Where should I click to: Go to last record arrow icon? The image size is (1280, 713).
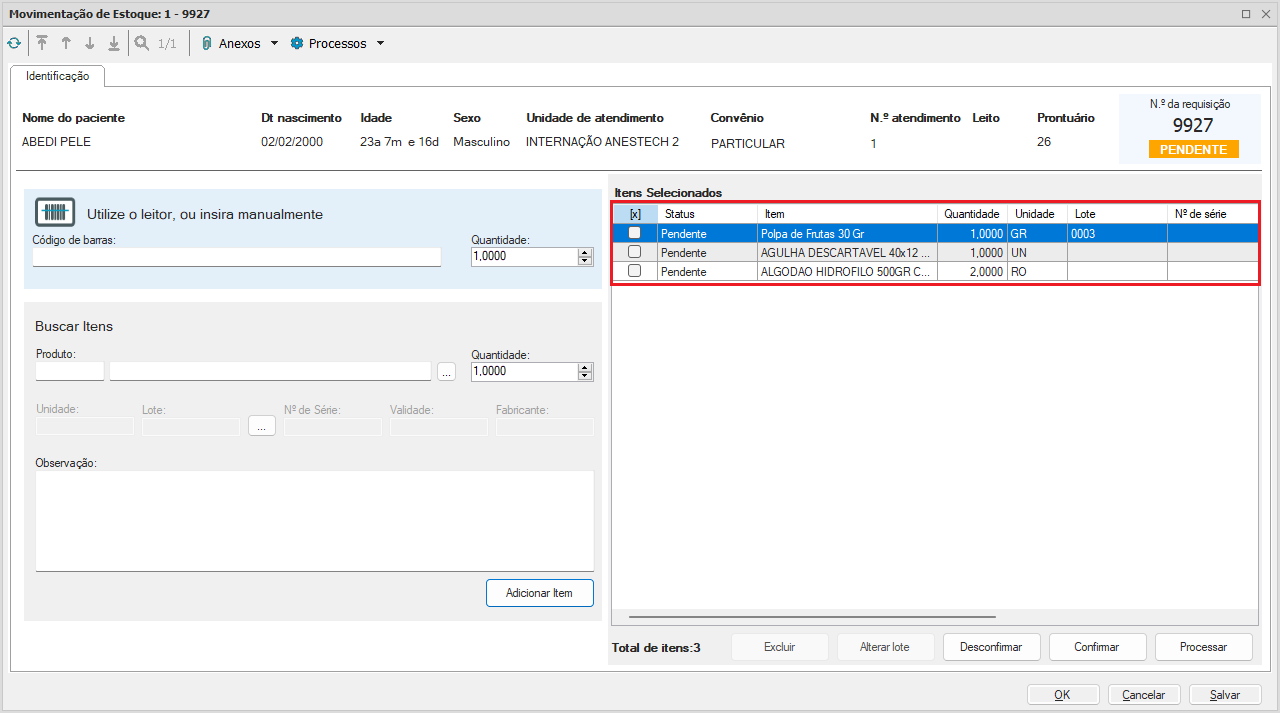(x=114, y=44)
